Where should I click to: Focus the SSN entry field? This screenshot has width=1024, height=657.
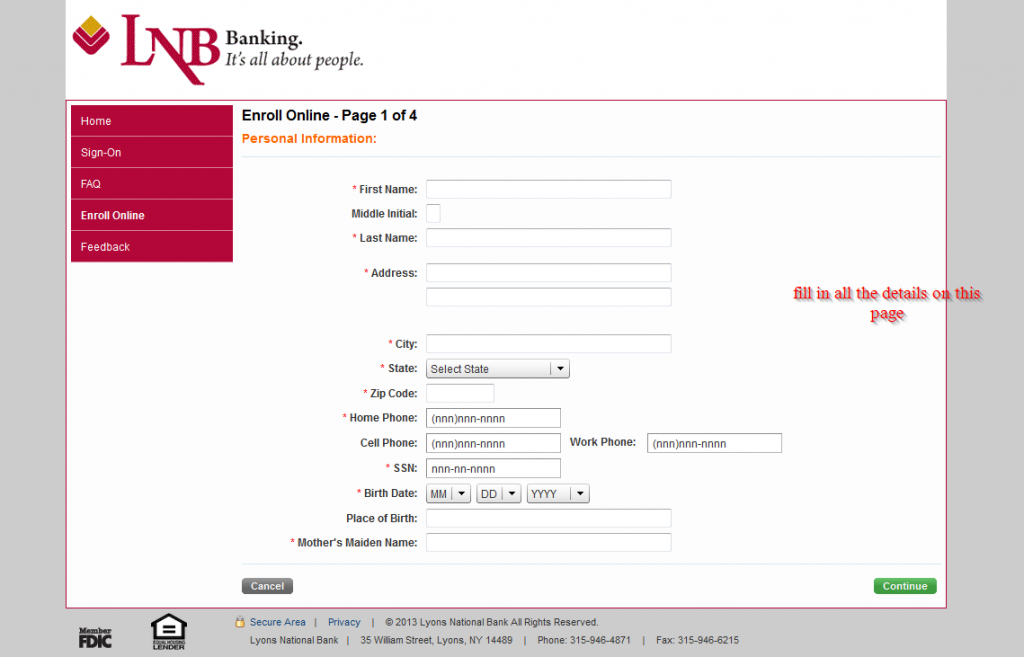click(493, 468)
